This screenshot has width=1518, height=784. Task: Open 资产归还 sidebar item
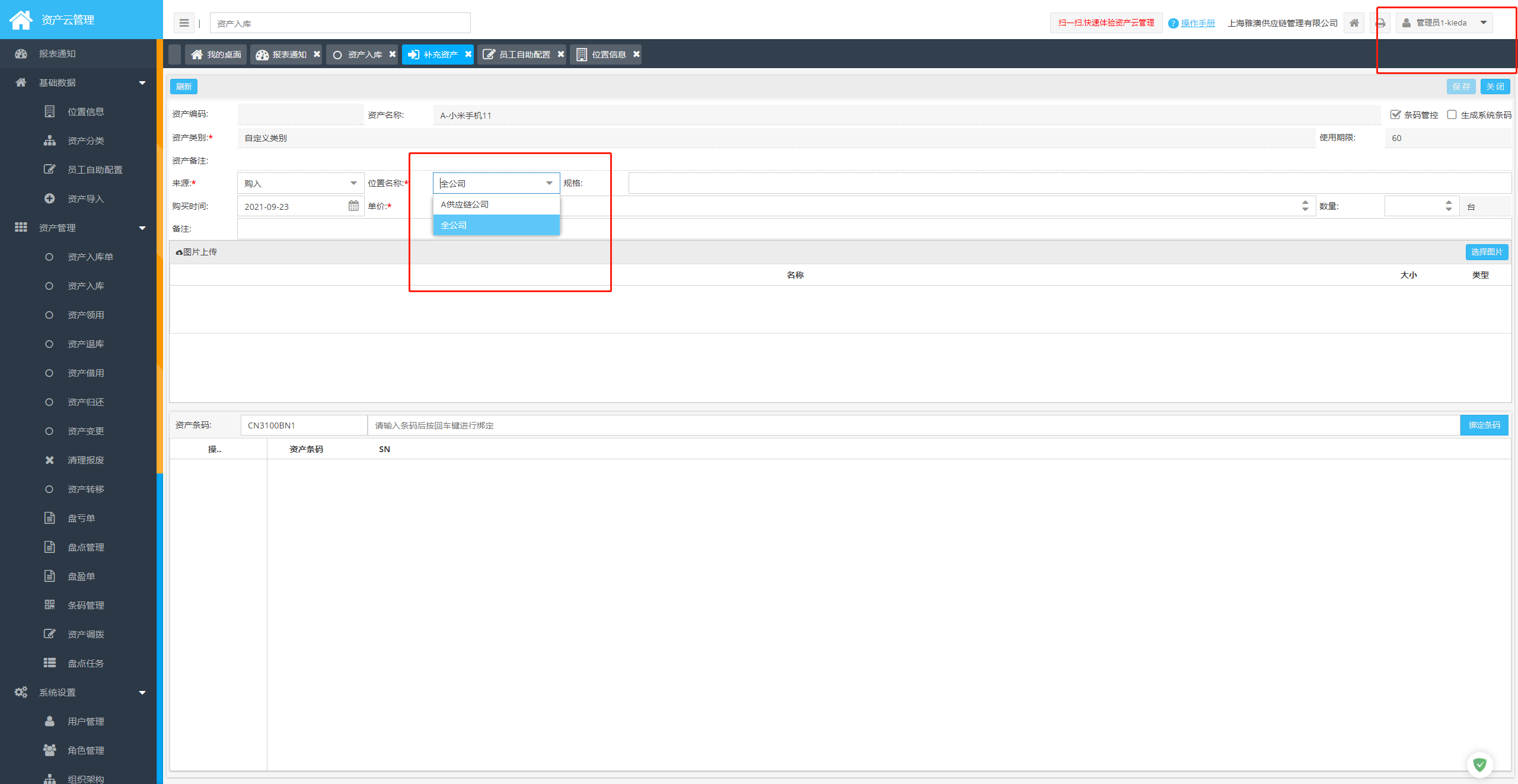point(78,402)
